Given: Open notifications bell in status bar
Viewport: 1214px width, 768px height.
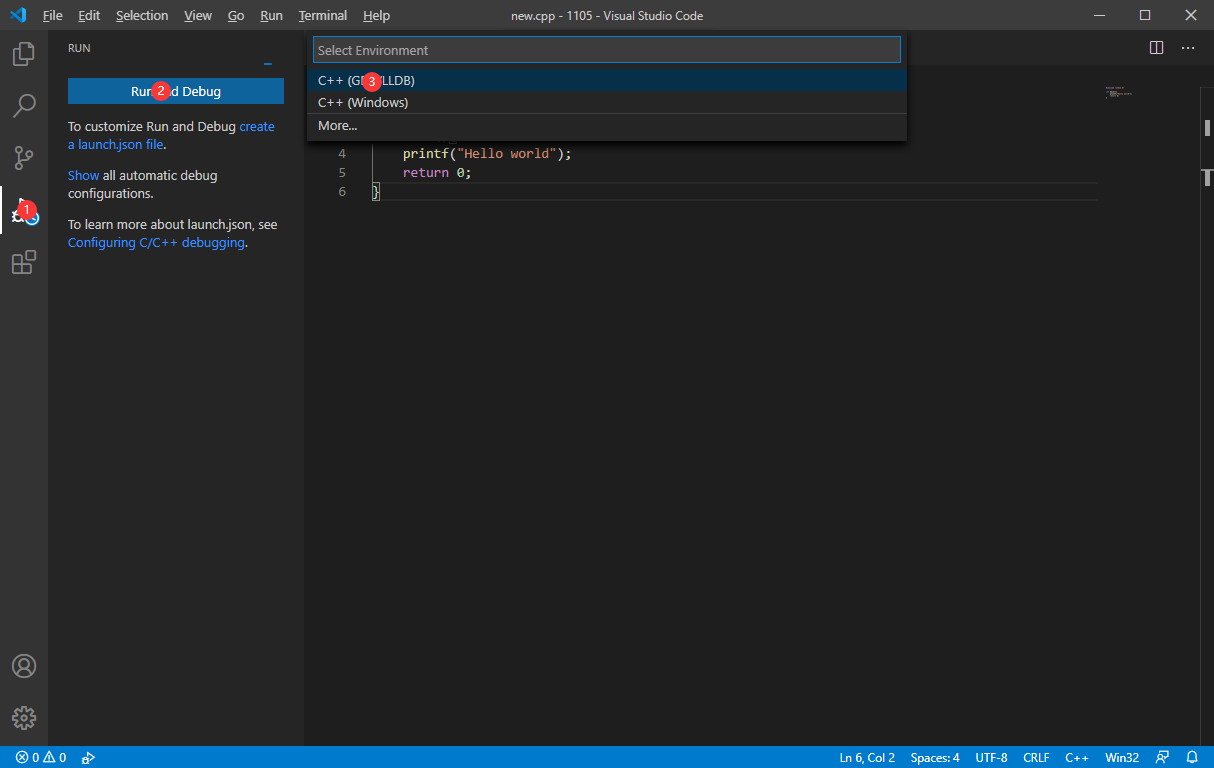Looking at the screenshot, I should (1192, 757).
